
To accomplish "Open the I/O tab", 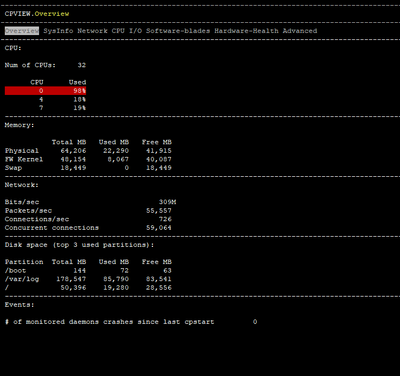I will coord(135,31).
